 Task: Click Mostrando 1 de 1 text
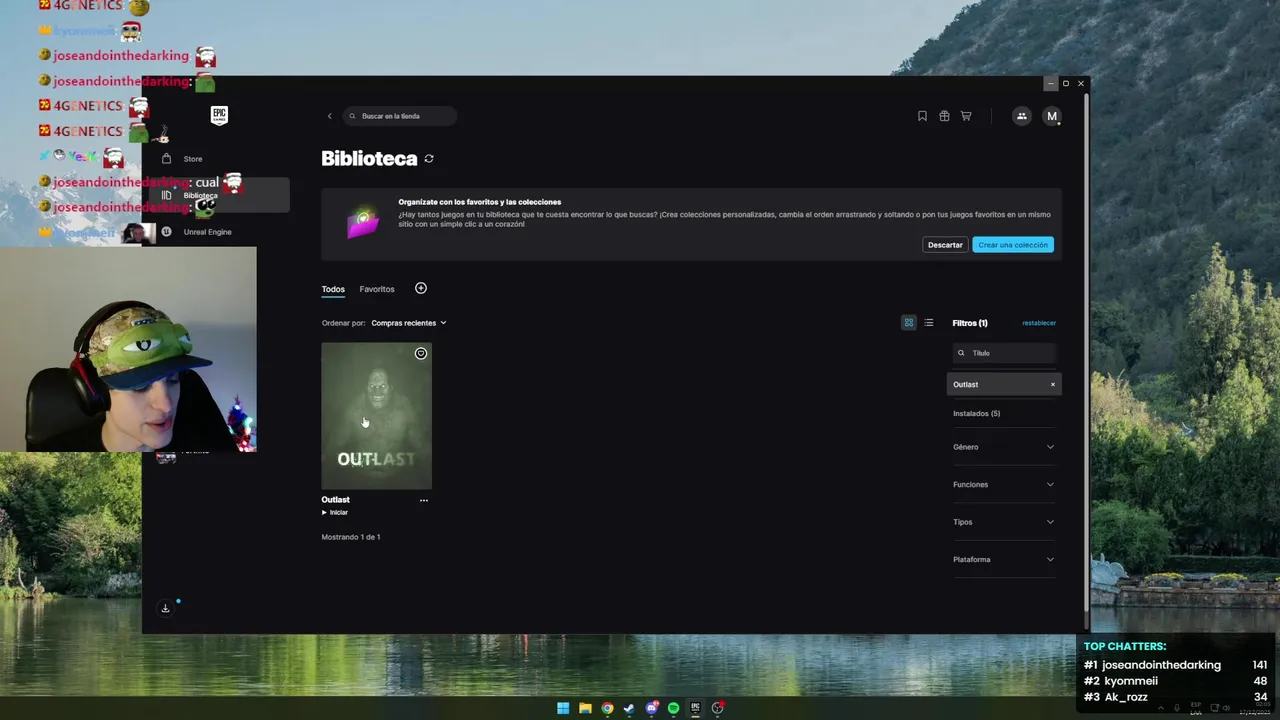(x=351, y=537)
